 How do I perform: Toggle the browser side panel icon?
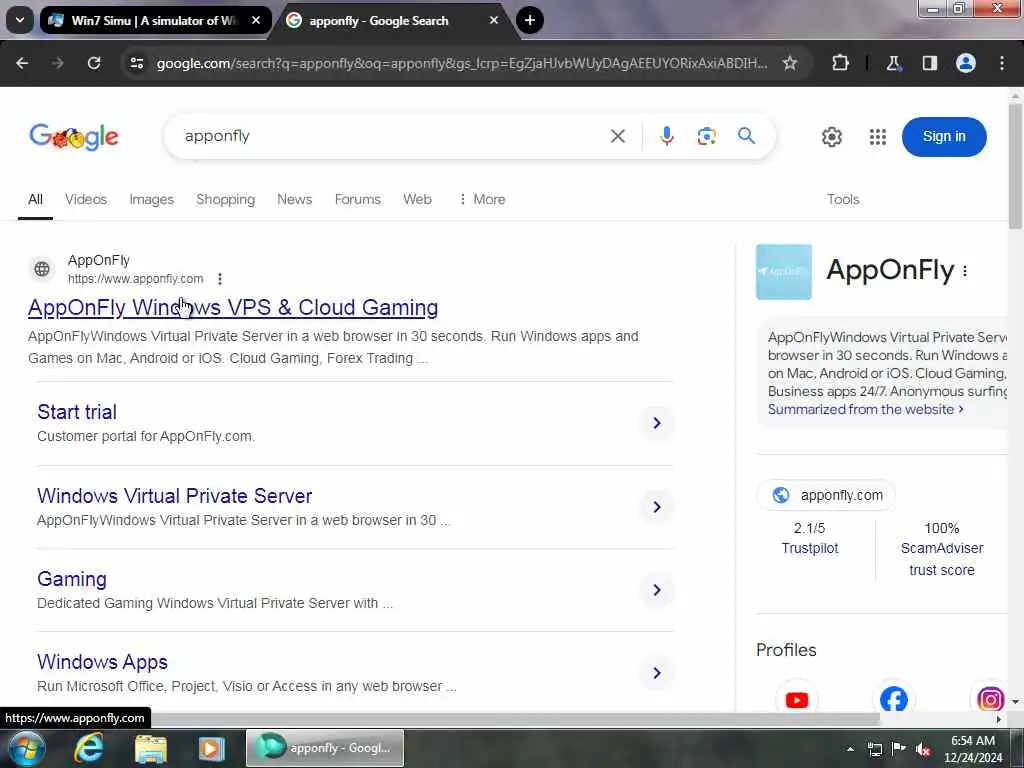pyautogui.click(x=929, y=63)
